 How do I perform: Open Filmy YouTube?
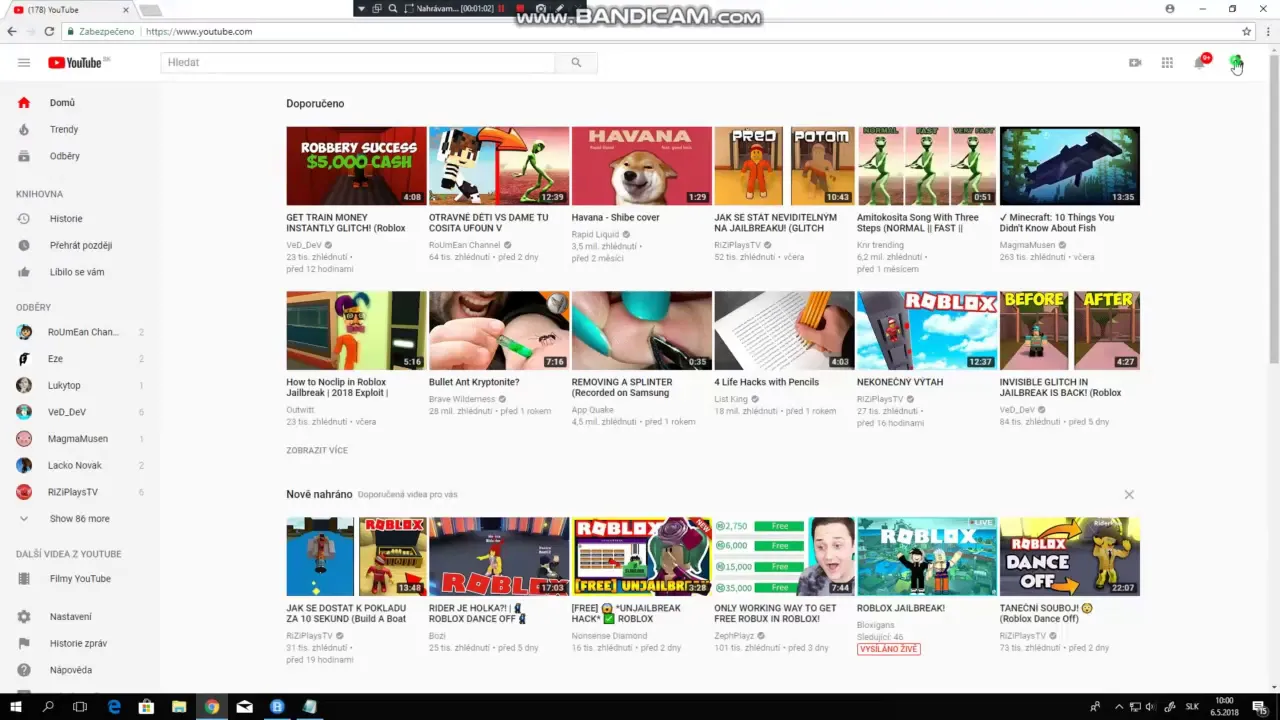(80, 578)
